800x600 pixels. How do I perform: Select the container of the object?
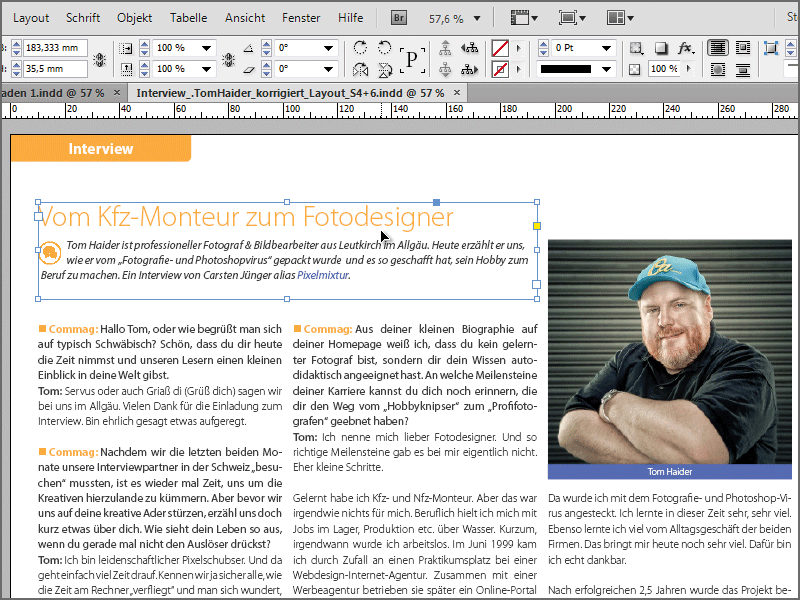445,48
